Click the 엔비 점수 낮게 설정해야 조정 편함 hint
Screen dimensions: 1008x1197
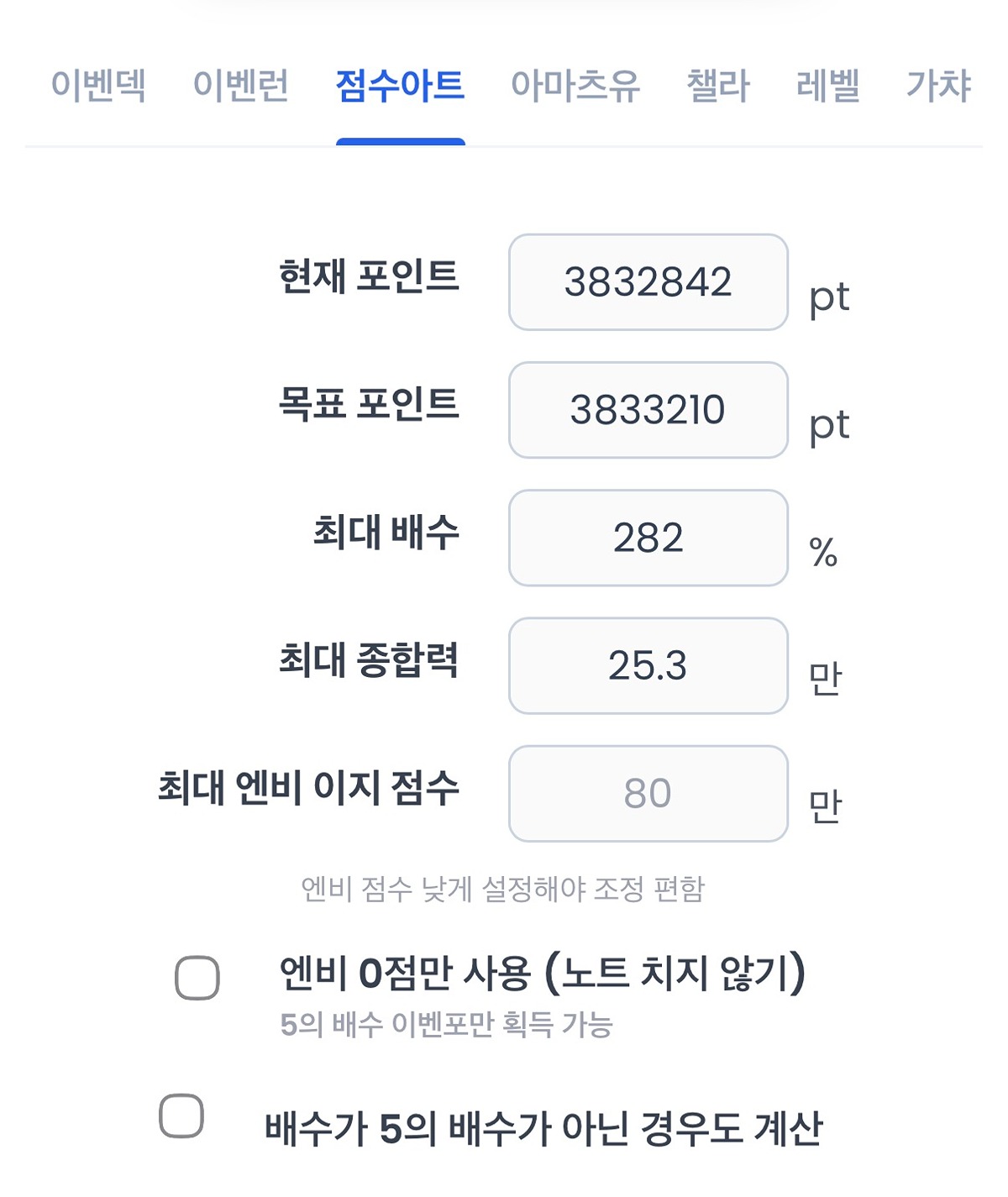(x=502, y=889)
